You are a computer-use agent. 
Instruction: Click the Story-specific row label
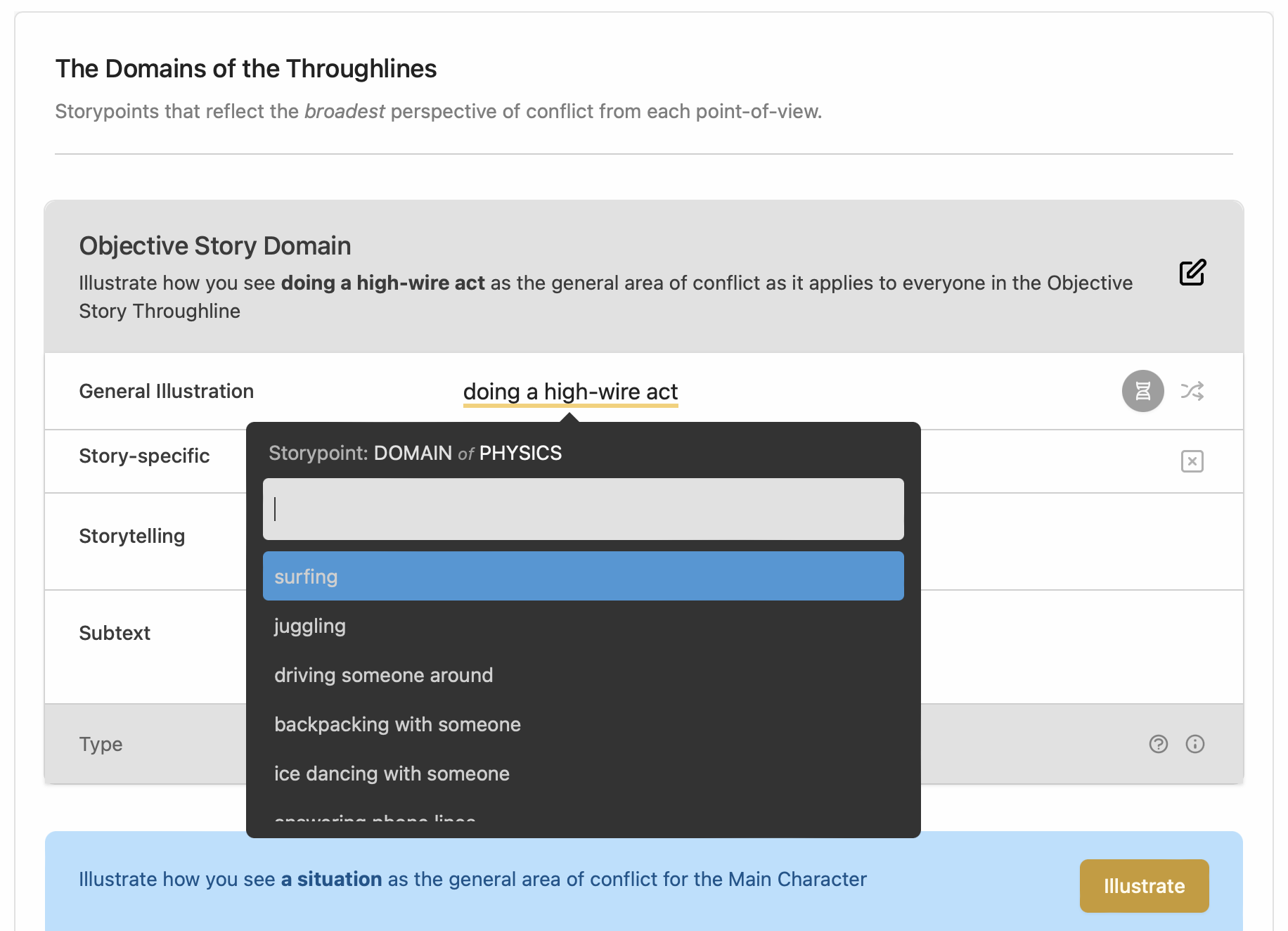tap(144, 456)
